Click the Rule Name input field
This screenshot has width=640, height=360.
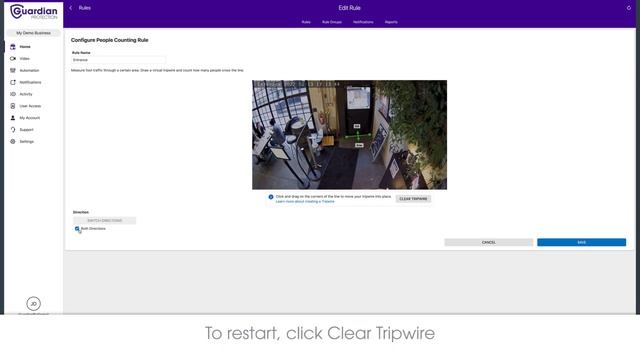pos(118,60)
